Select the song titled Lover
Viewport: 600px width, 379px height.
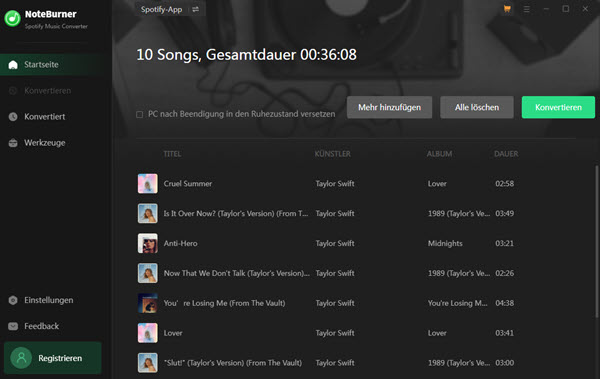pos(173,333)
